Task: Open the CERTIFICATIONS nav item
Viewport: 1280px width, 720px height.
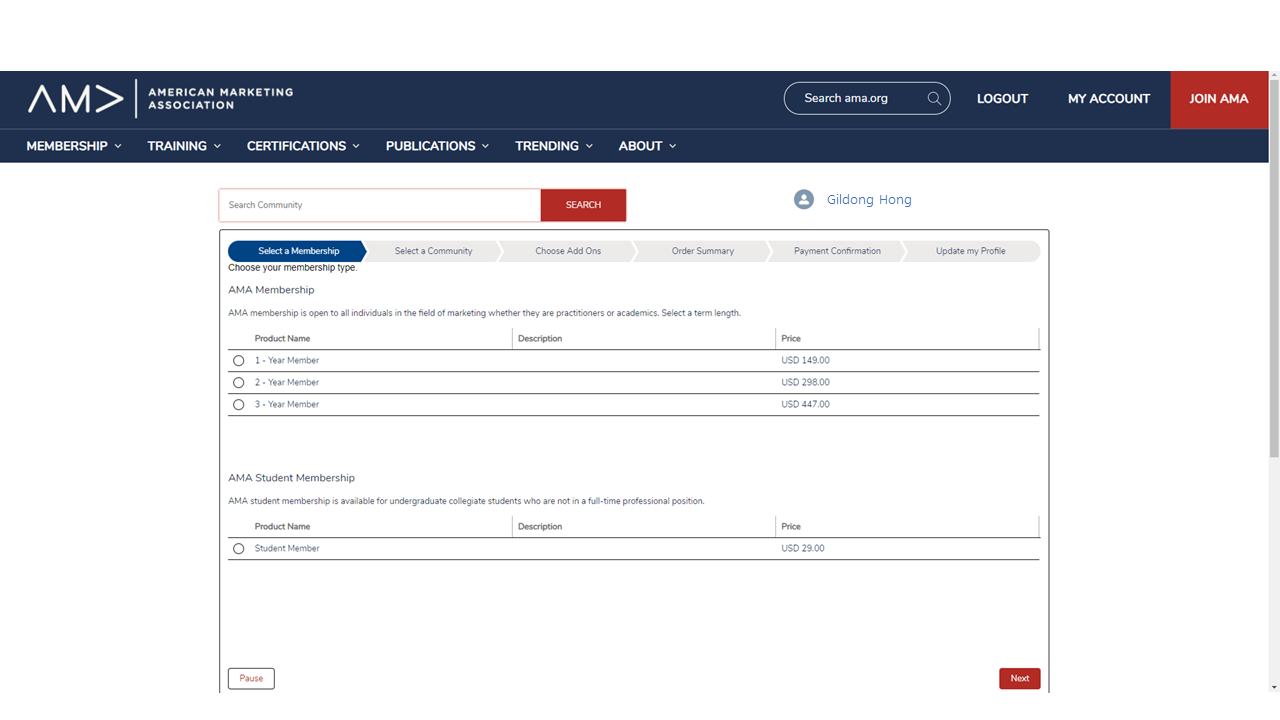Action: (296, 146)
